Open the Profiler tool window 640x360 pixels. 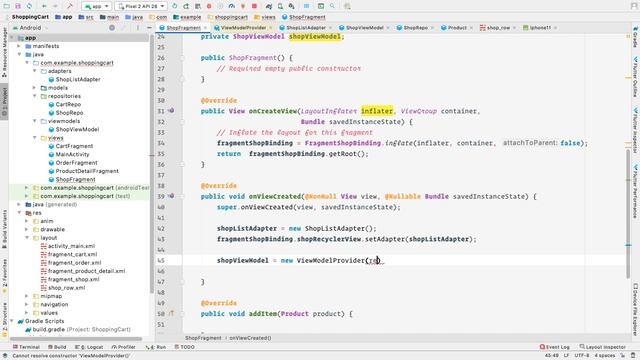(123, 347)
